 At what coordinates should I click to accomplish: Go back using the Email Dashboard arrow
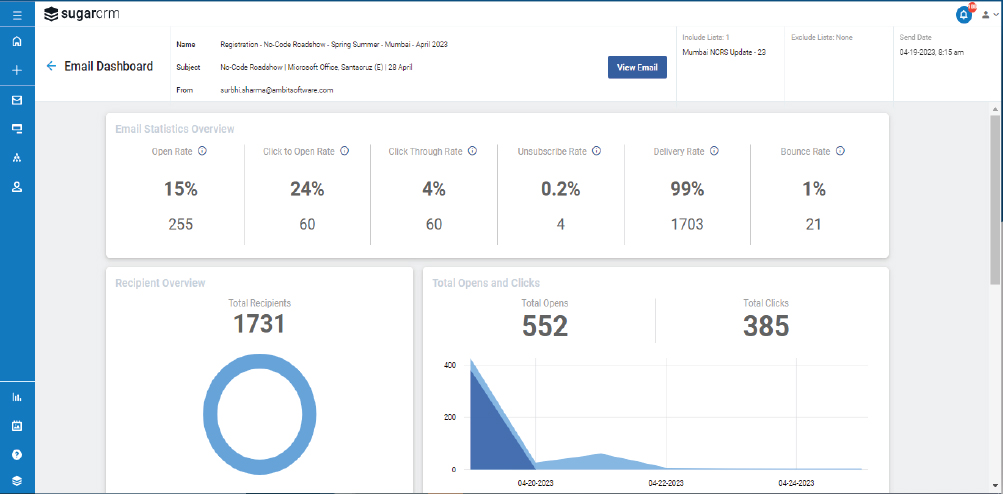tap(51, 66)
